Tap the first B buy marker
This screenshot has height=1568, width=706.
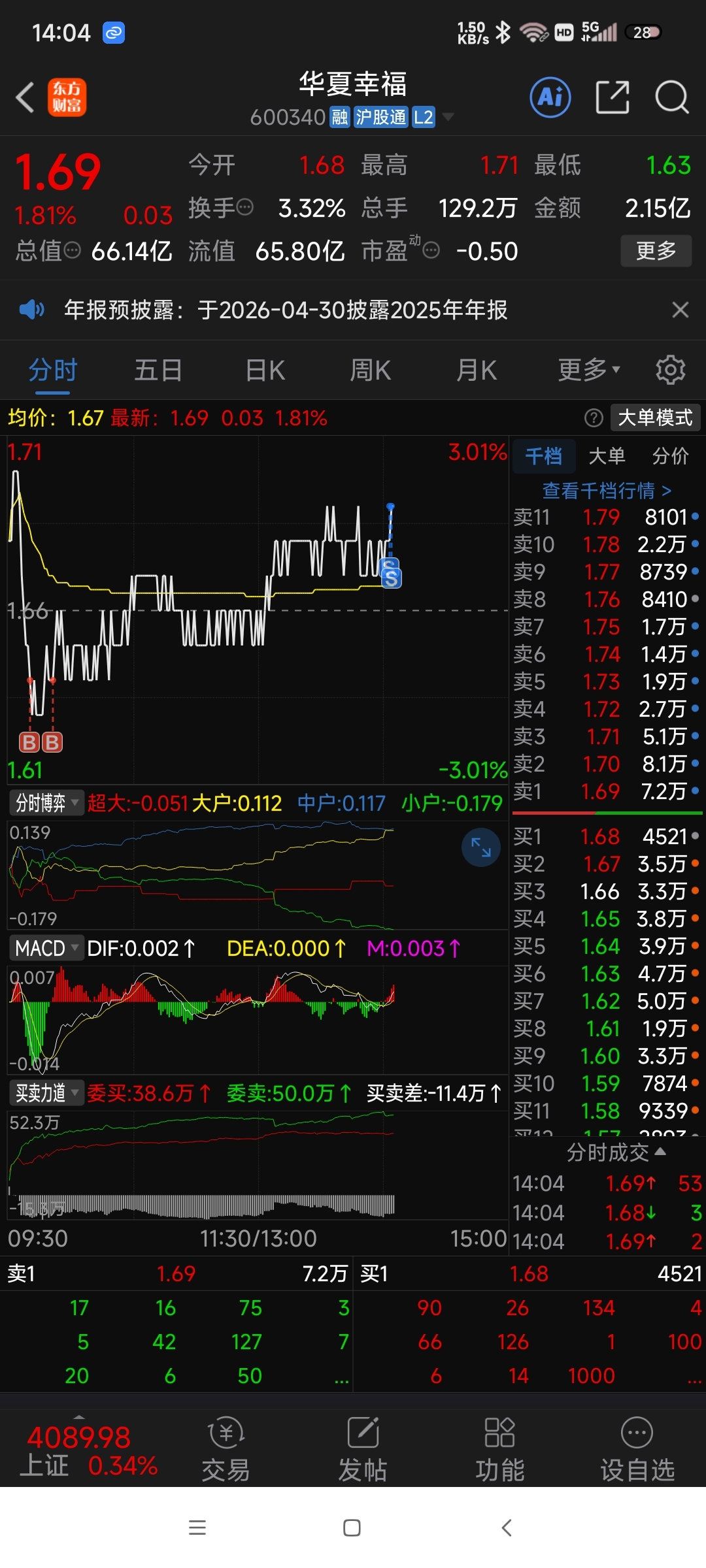29,742
